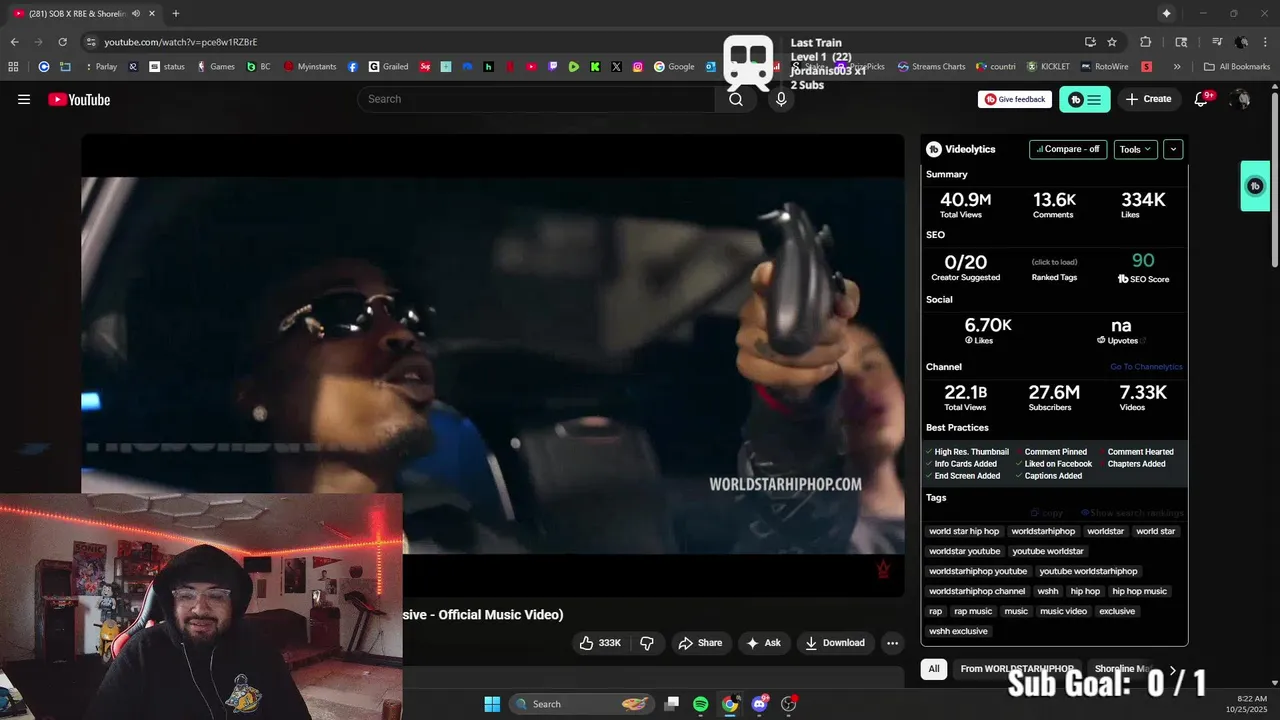The image size is (1280, 720).
Task: Click the YouTube search magnifier button
Action: tap(736, 99)
